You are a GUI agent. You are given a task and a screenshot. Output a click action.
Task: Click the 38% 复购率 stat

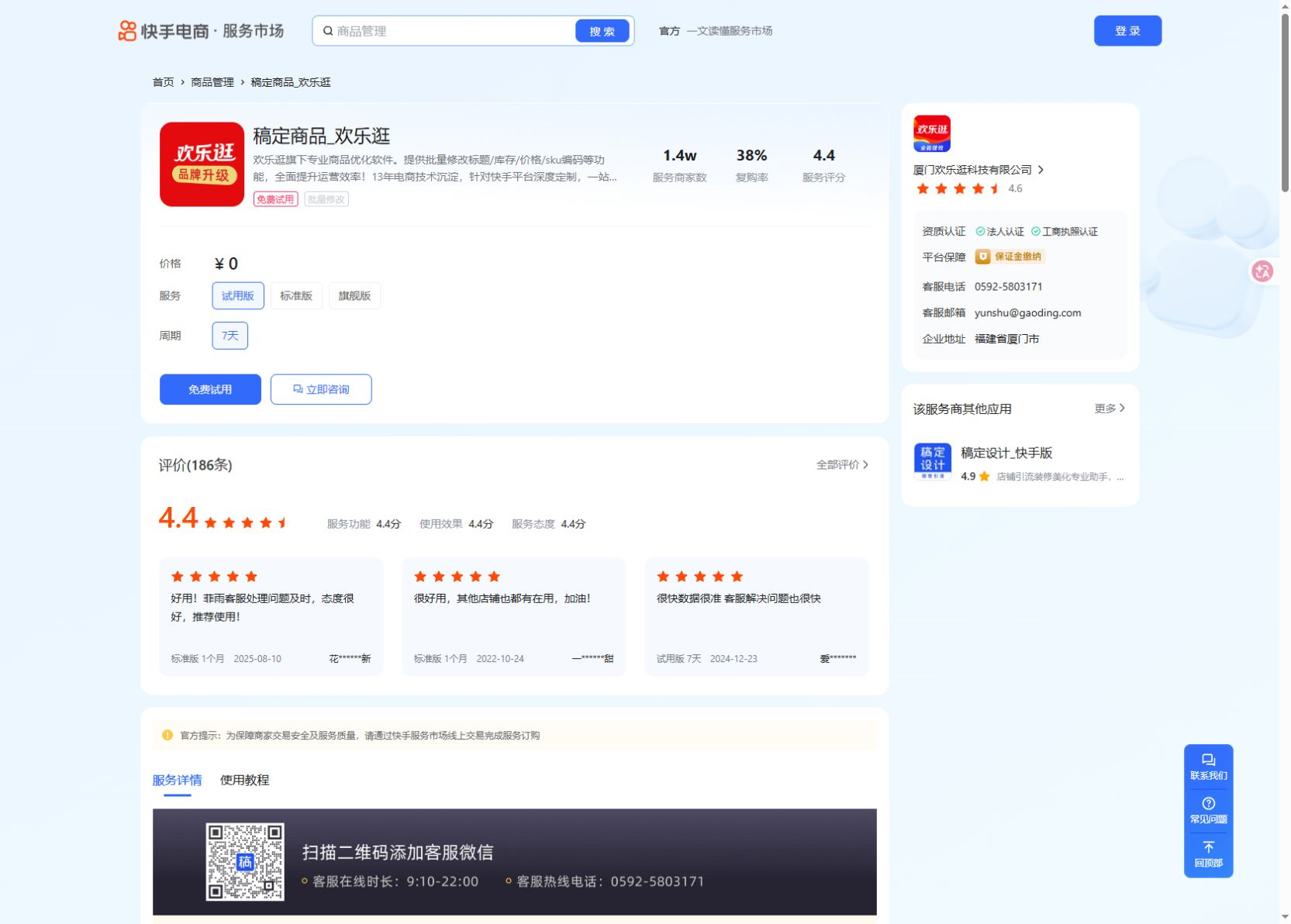[751, 166]
